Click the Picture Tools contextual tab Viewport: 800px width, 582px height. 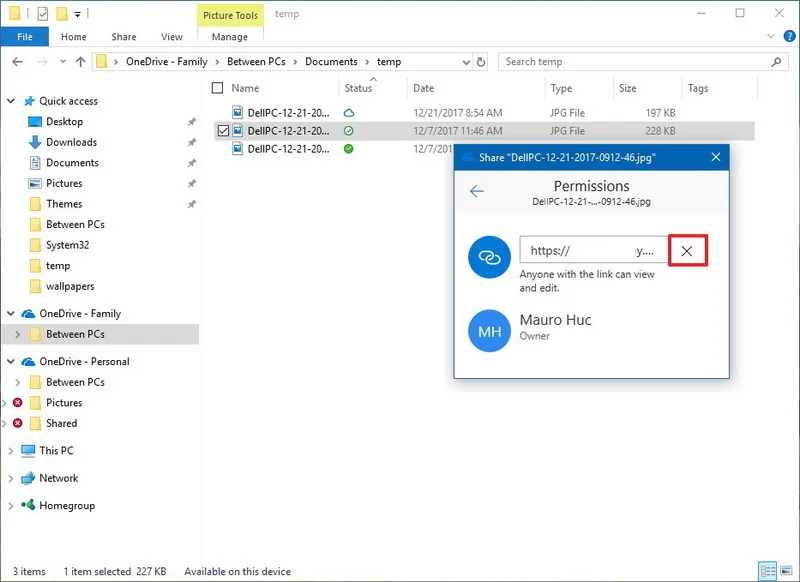(230, 15)
